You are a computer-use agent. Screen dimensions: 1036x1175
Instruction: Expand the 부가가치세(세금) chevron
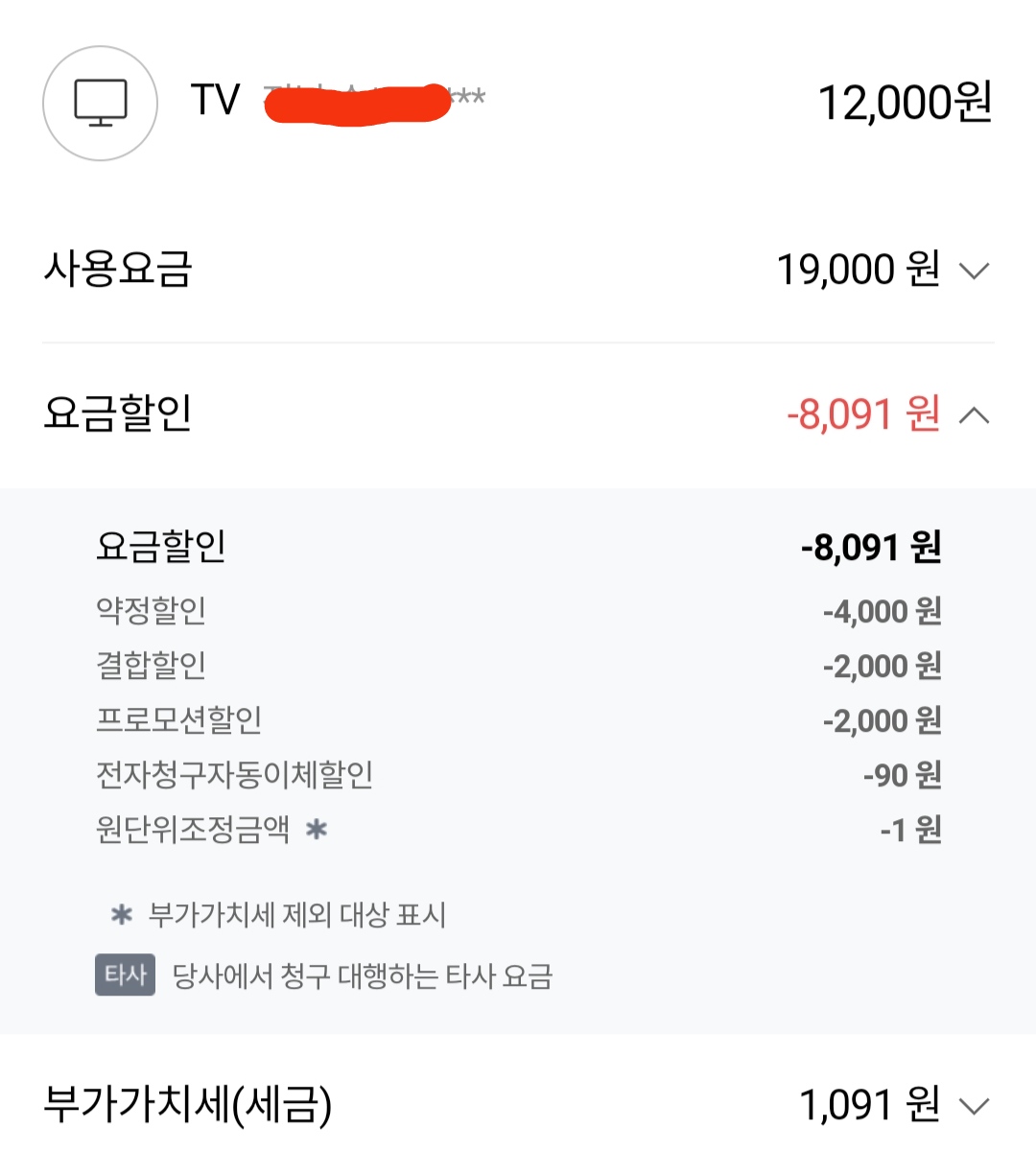point(974,1106)
